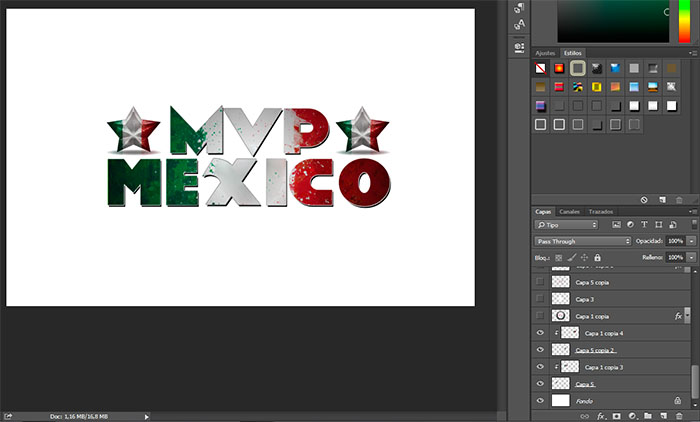The height and width of the screenshot is (422, 700).
Task: Click the clear style icon in Estilos
Action: coord(645,200)
